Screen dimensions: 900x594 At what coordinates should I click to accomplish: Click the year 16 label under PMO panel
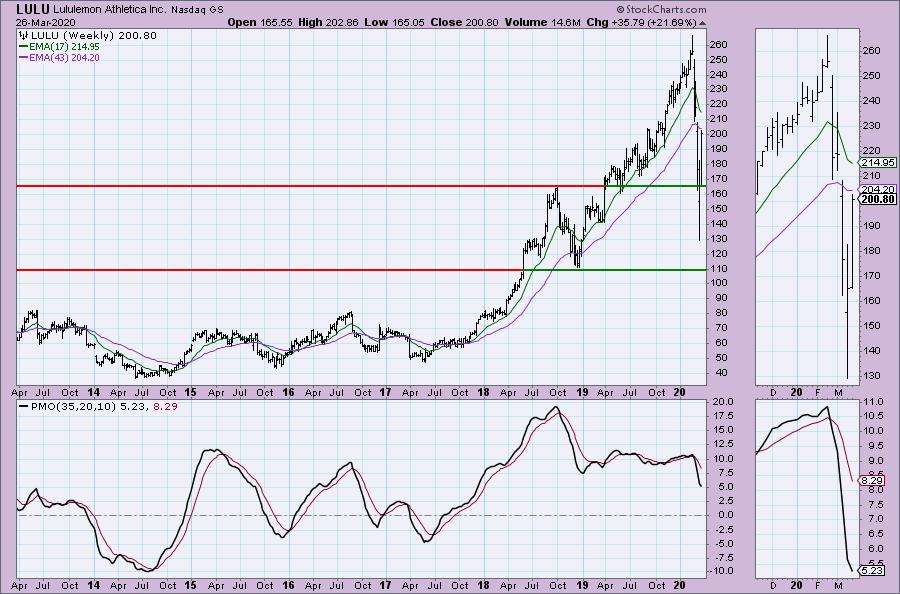point(288,585)
